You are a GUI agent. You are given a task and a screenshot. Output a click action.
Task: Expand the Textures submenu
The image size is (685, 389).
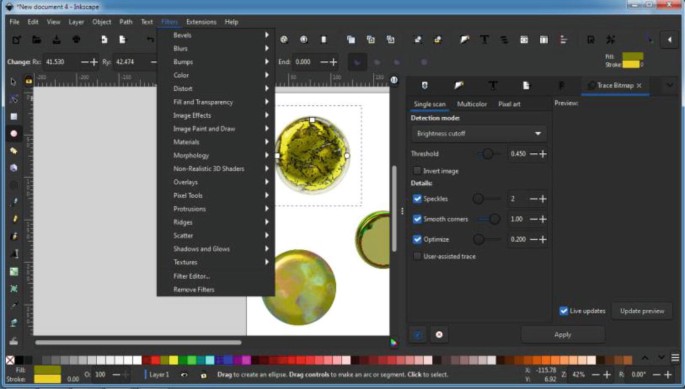click(216, 262)
